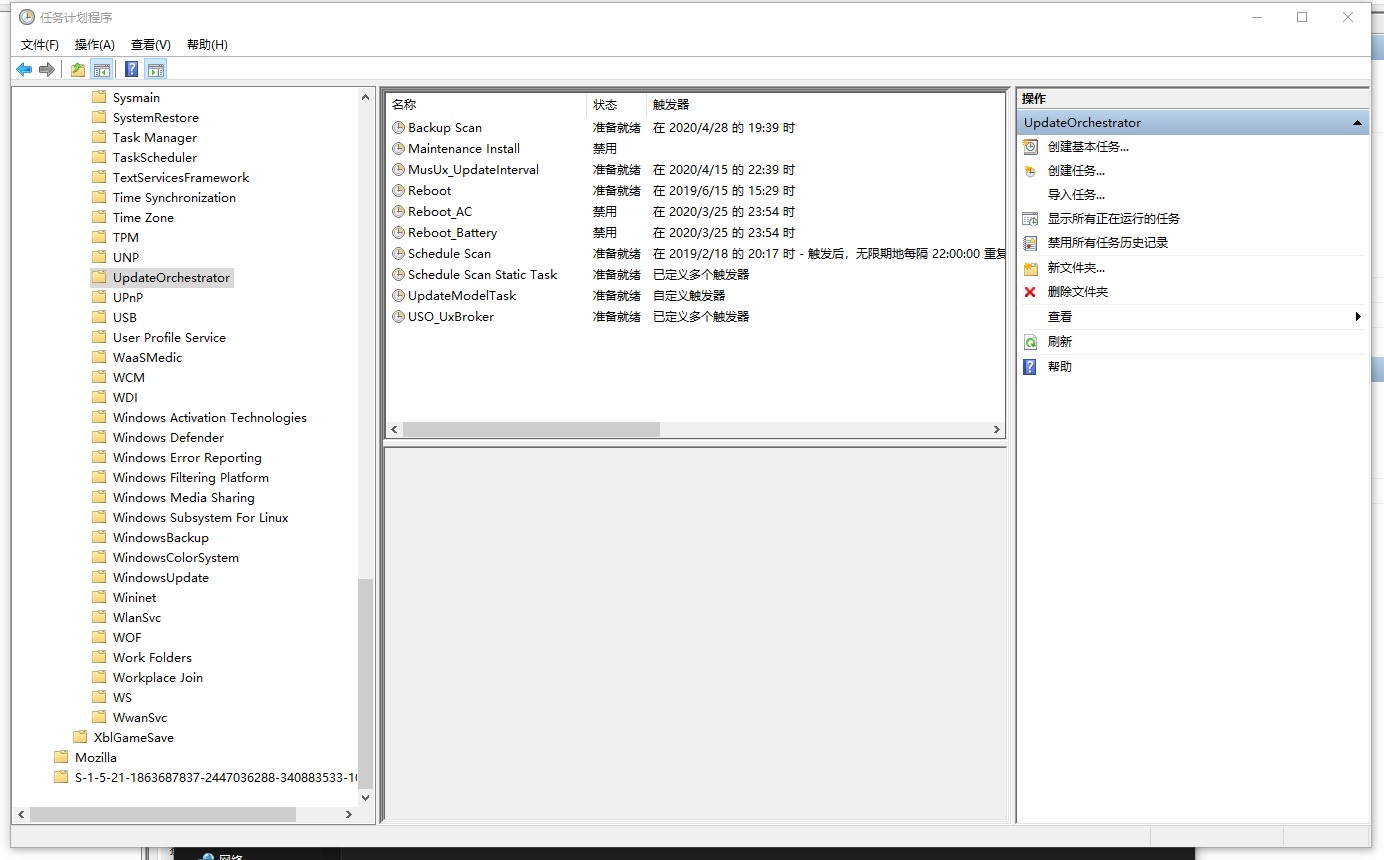Click the red X icon for 删除文件夹
Viewport: 1384px width, 860px height.
tap(1030, 292)
